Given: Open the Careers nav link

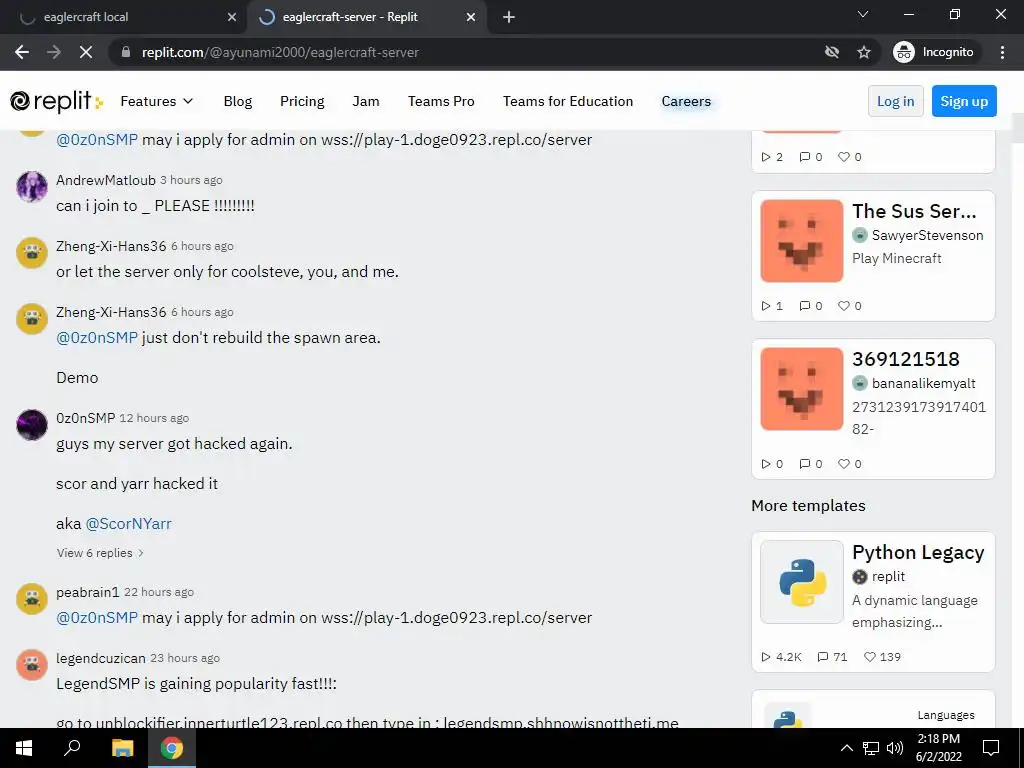Looking at the screenshot, I should click(x=686, y=101).
